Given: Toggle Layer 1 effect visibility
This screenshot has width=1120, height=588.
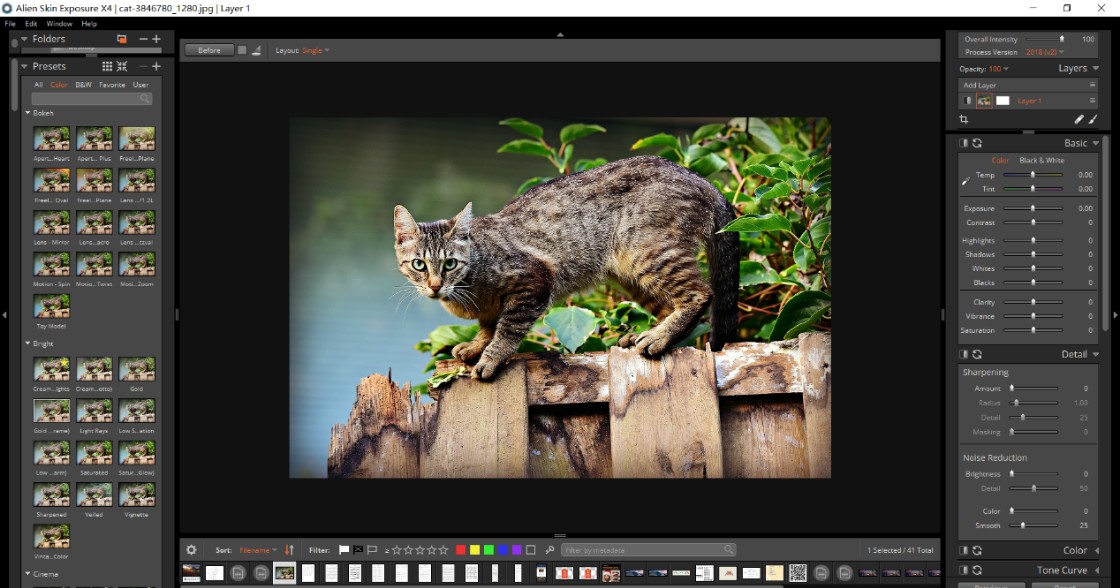Looking at the screenshot, I should click(x=967, y=101).
